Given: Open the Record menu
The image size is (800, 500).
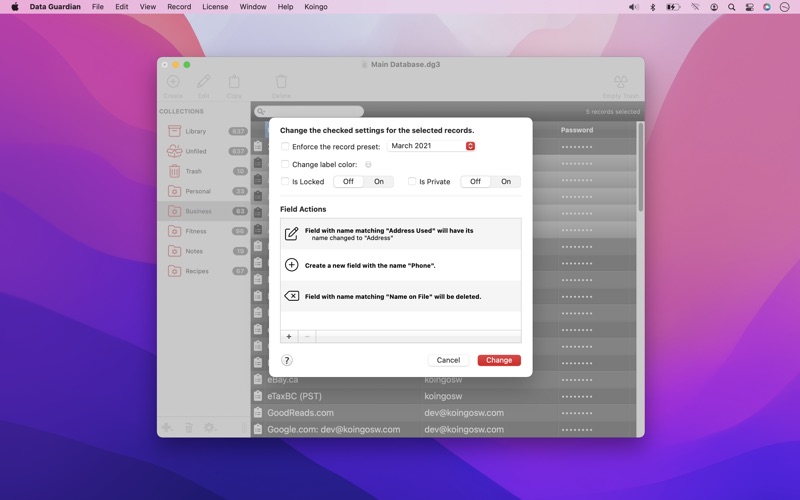Looking at the screenshot, I should 179,7.
